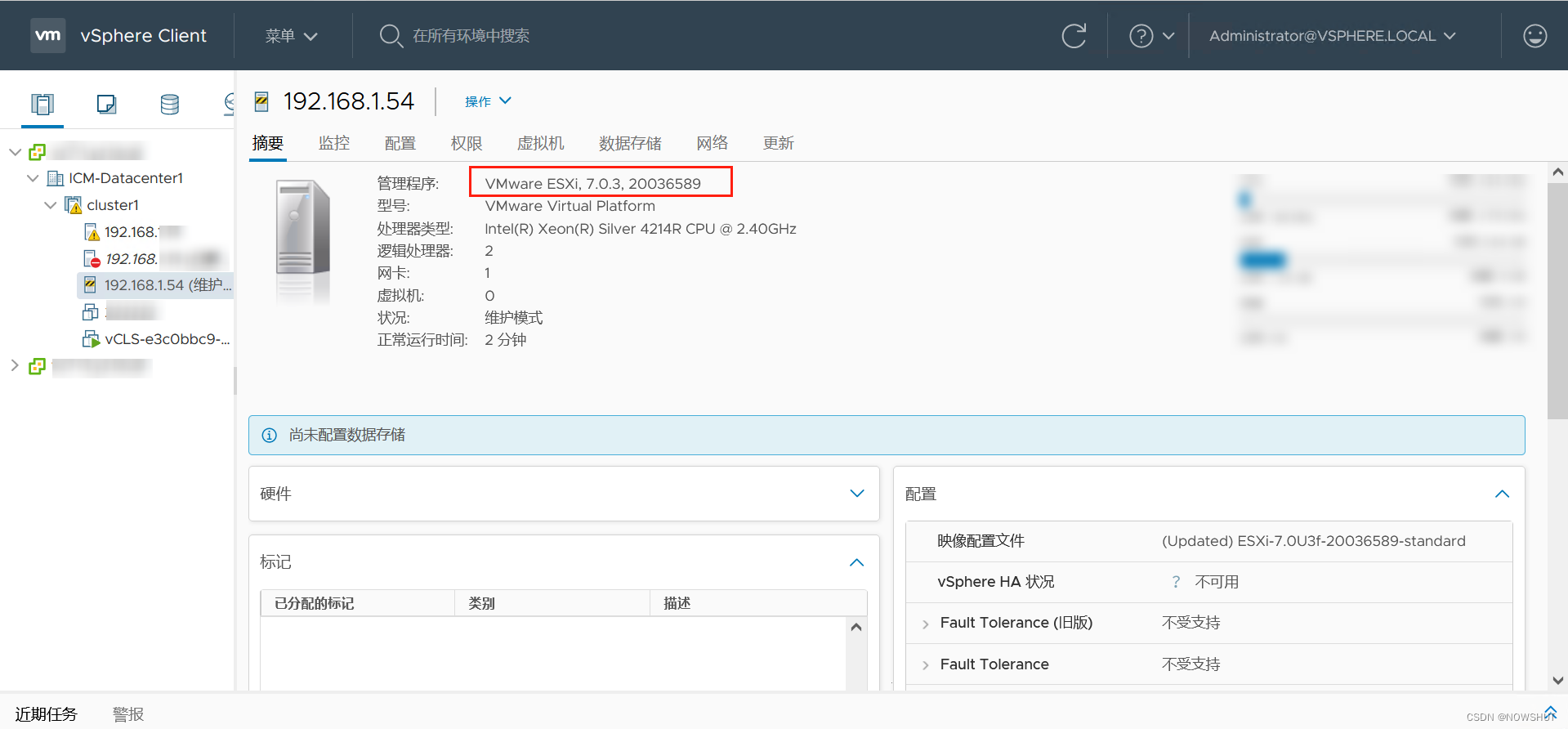Click the 类别 column header

pos(552,603)
